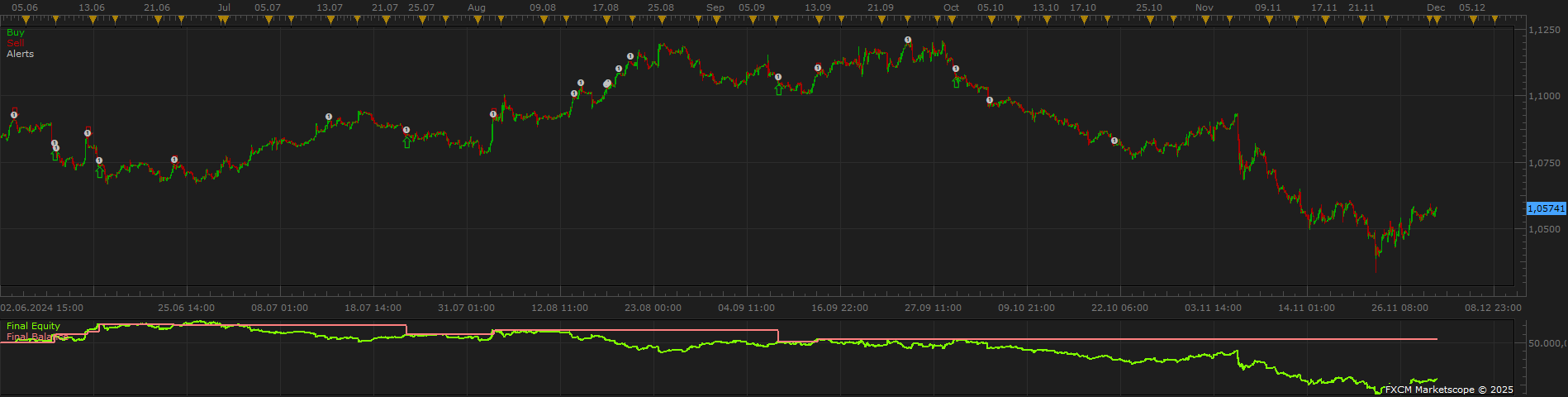This screenshot has height=397, width=1568.
Task: Select the Final Equity legend label
Action: point(33,326)
